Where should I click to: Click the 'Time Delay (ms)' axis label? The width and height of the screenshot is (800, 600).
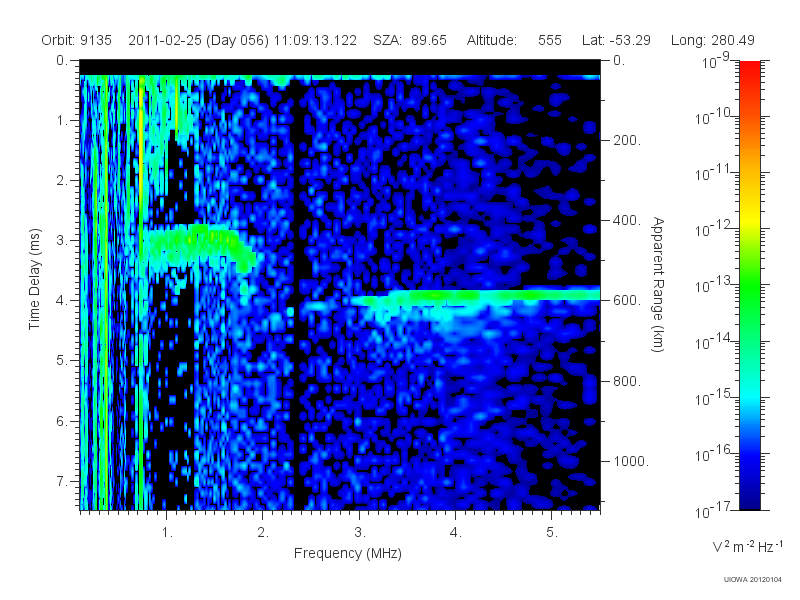(x=34, y=279)
